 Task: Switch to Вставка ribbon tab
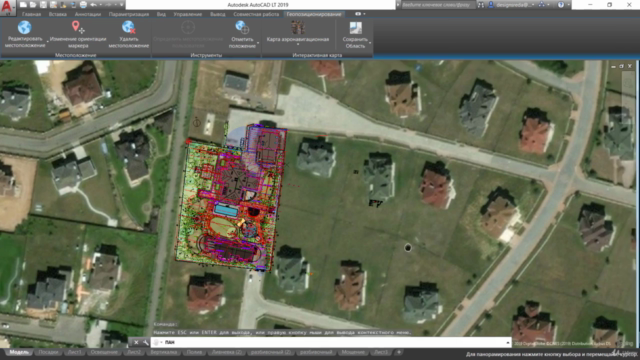click(58, 14)
